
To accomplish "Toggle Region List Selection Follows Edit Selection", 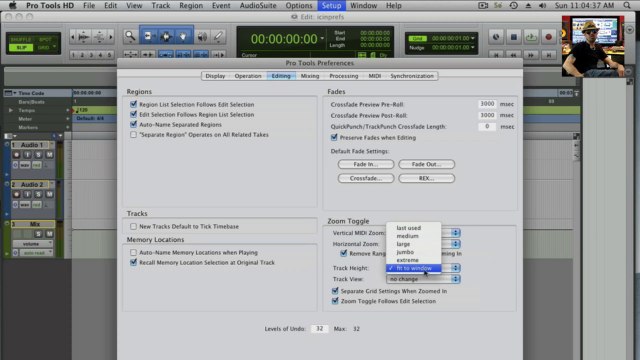I will click(133, 104).
